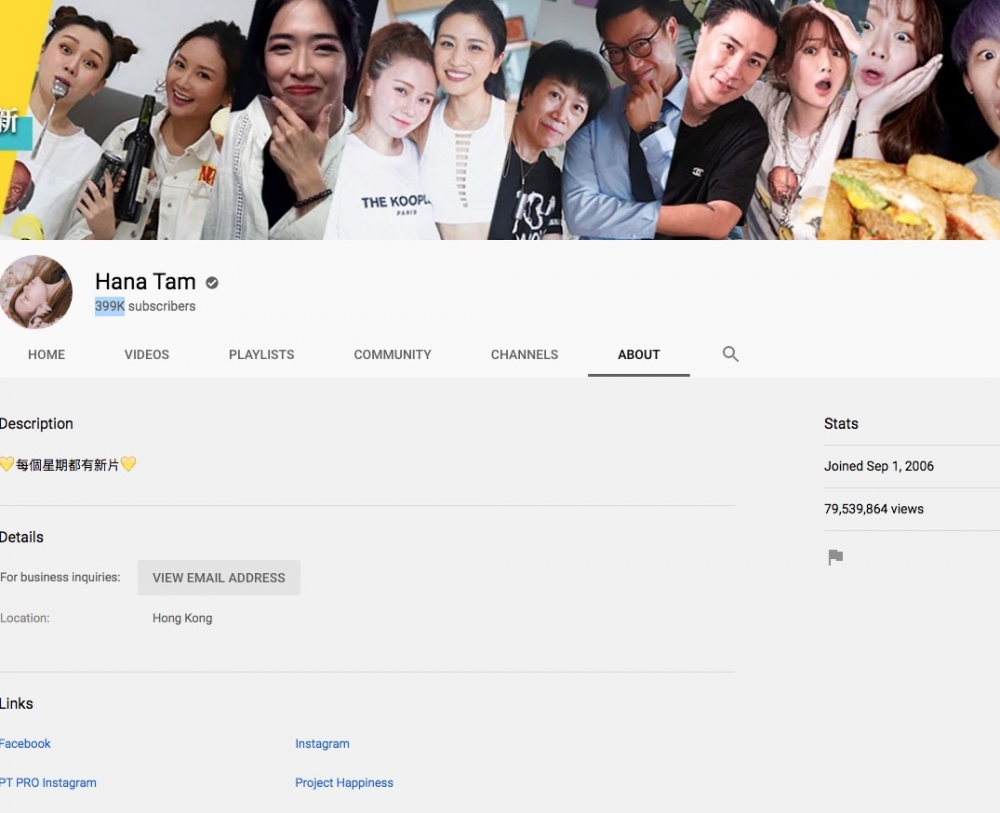Click the Joined Sep 1, 2006 text
This screenshot has height=813, width=1000.
[878, 466]
